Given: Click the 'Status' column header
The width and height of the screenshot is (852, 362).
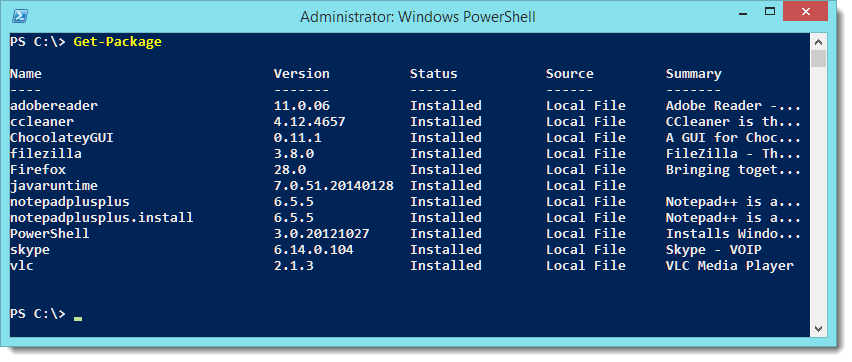Looking at the screenshot, I should point(434,73).
